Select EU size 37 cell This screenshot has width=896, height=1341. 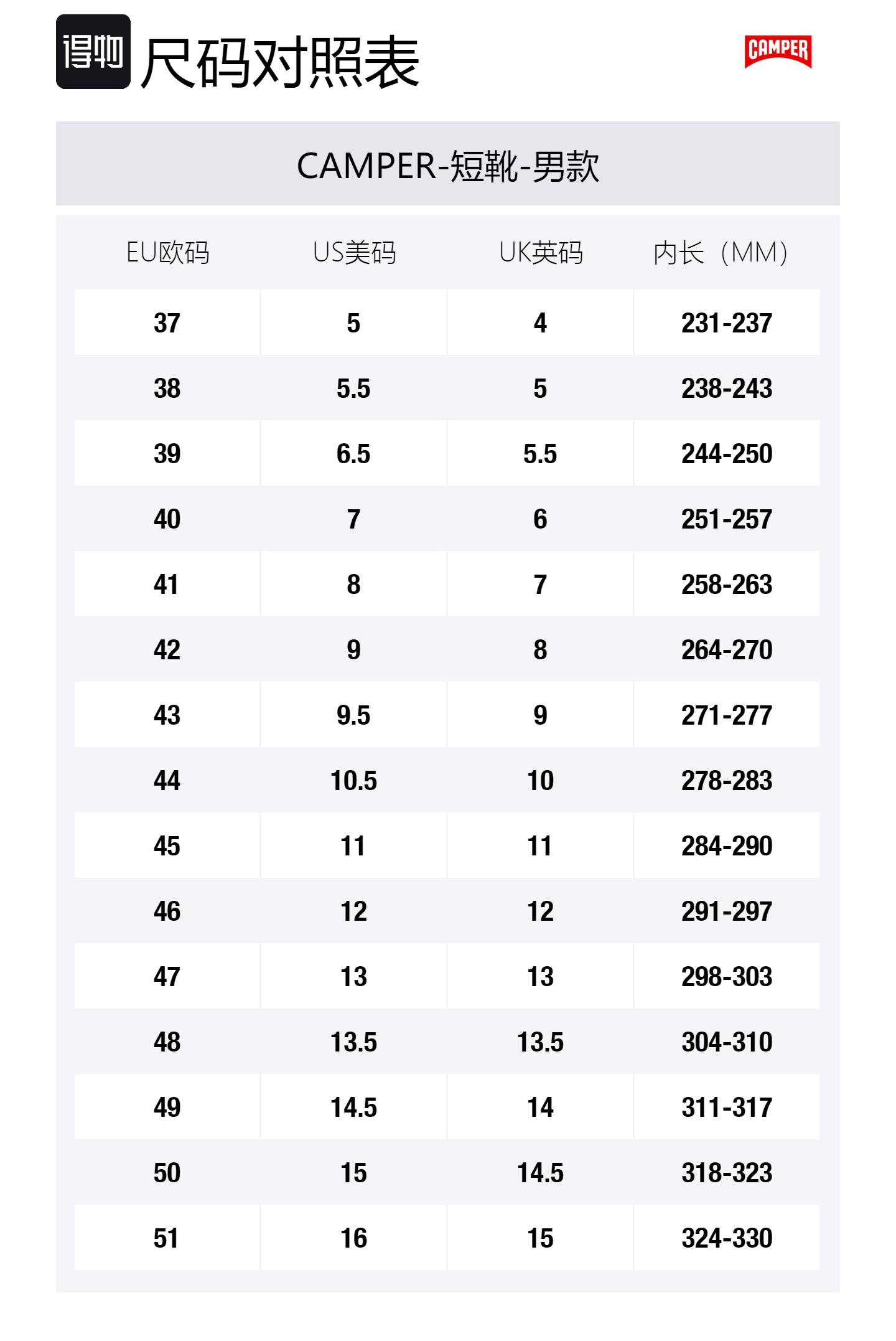pos(167,323)
